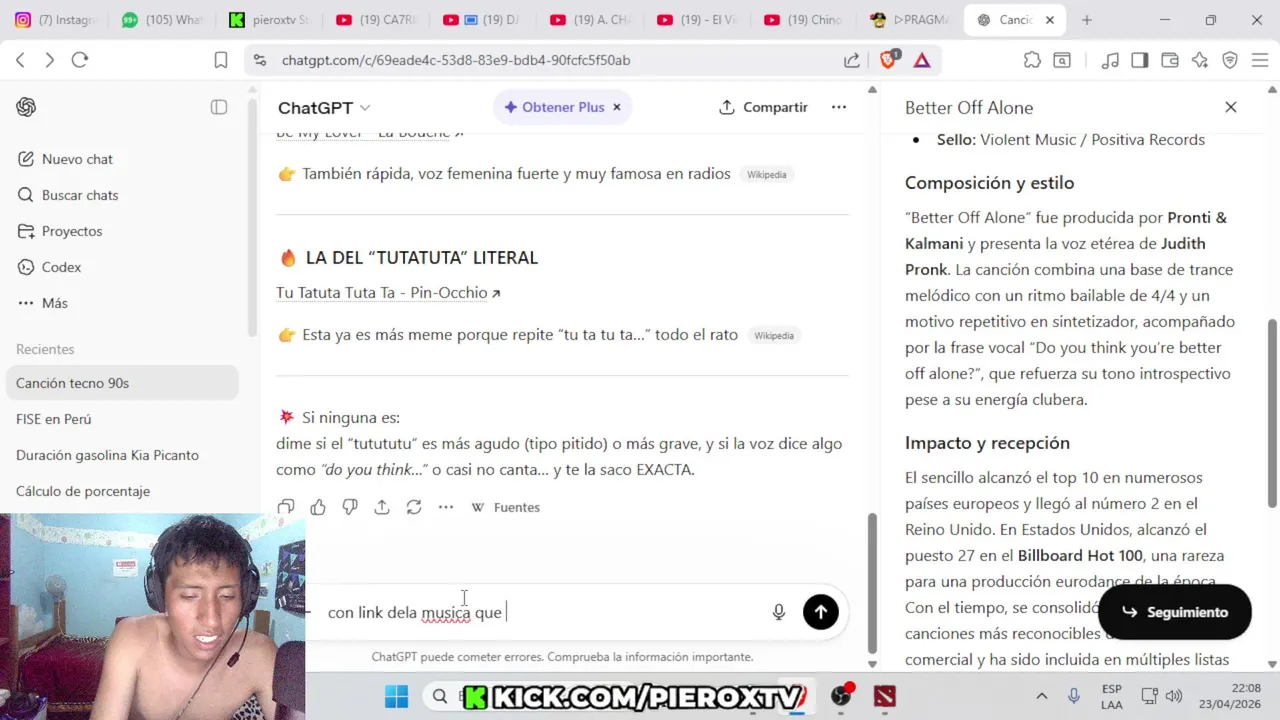Open more response actions ellipsis
This screenshot has height=720, width=1280.
coord(446,507)
